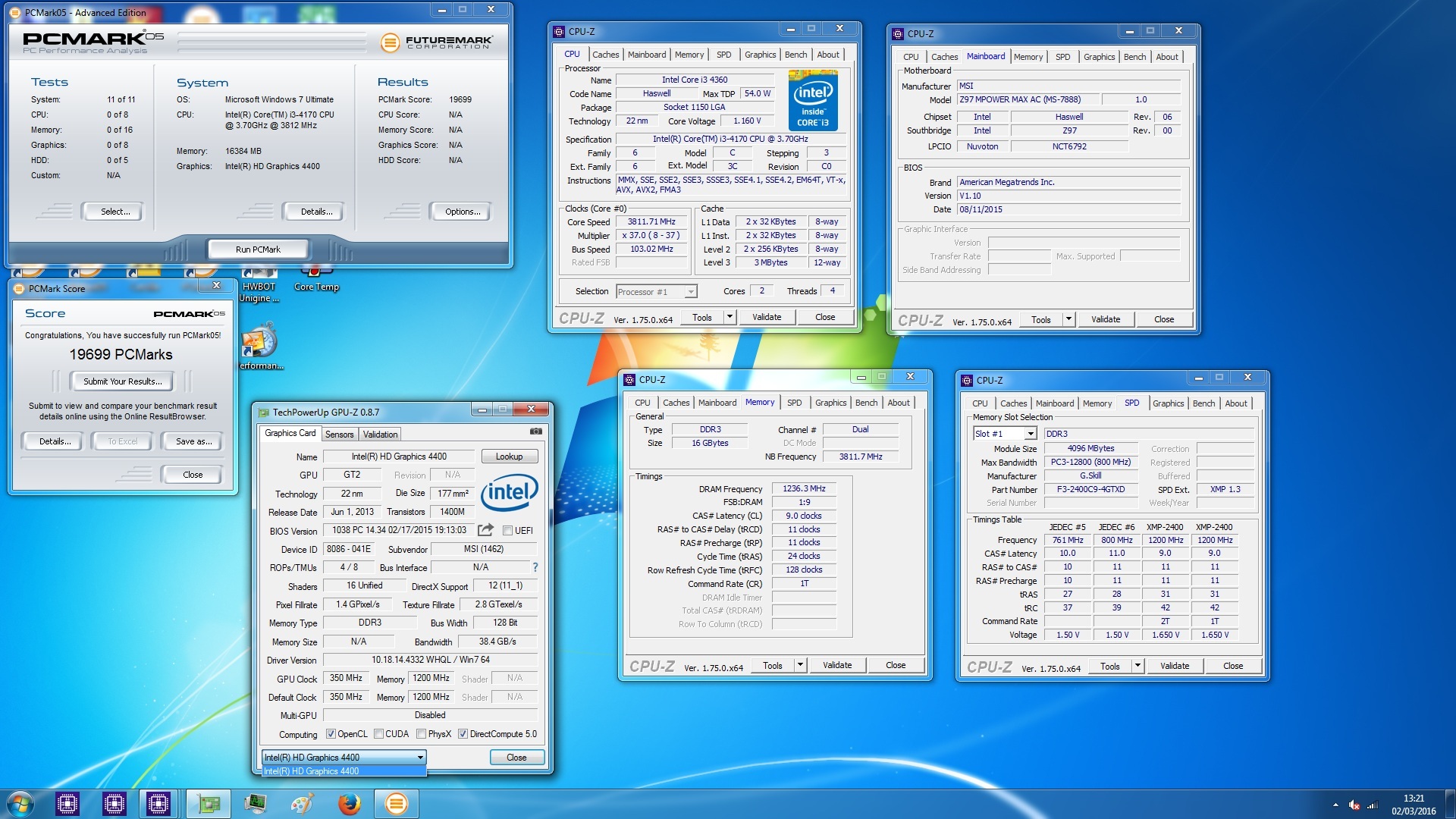Open the Processor #1 selection dropdown
1456x819 pixels.
tap(657, 292)
